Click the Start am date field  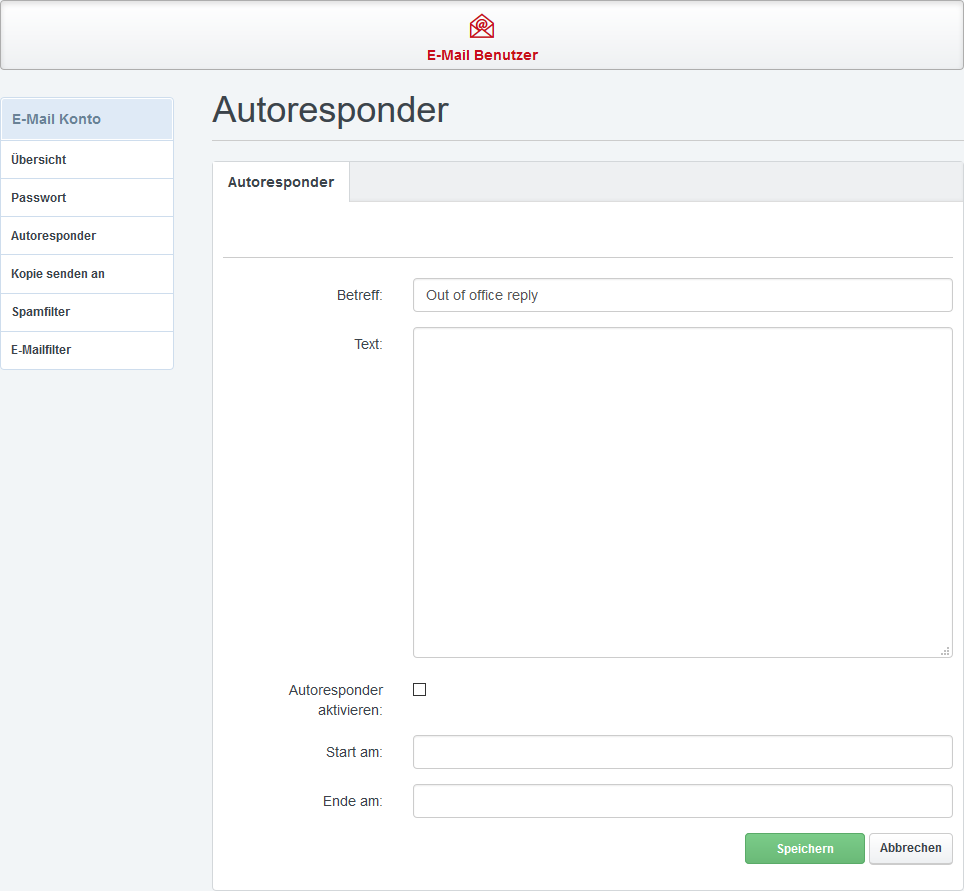pyautogui.click(x=682, y=752)
